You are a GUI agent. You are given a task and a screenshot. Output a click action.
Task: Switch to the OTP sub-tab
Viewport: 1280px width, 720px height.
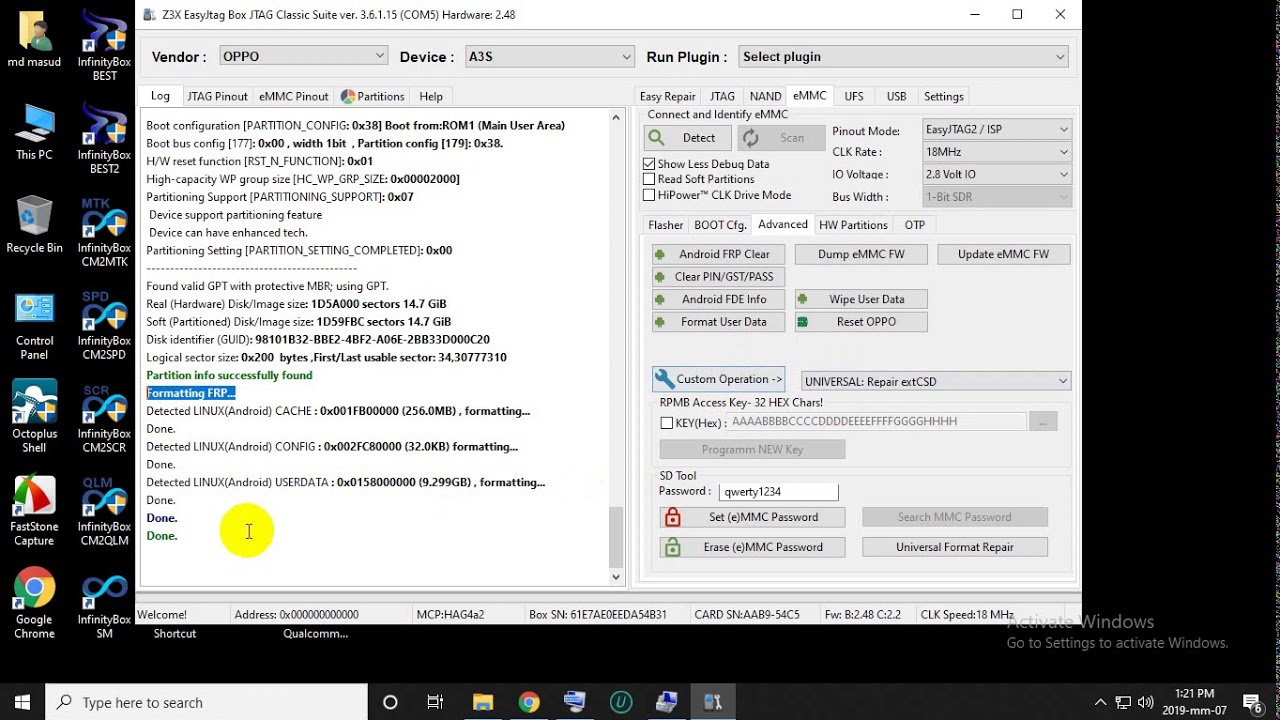[x=914, y=225]
